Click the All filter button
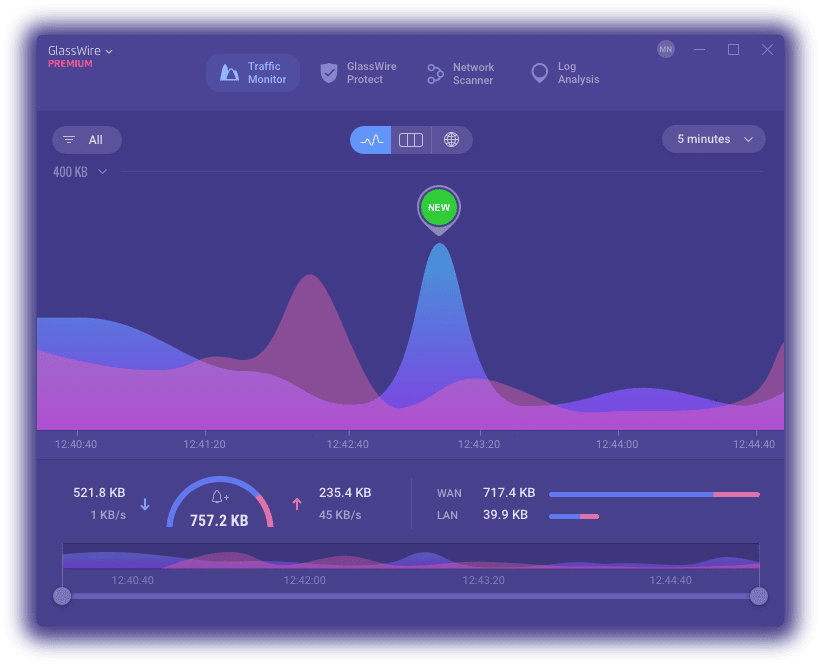This screenshot has width=822, height=665. [x=86, y=140]
